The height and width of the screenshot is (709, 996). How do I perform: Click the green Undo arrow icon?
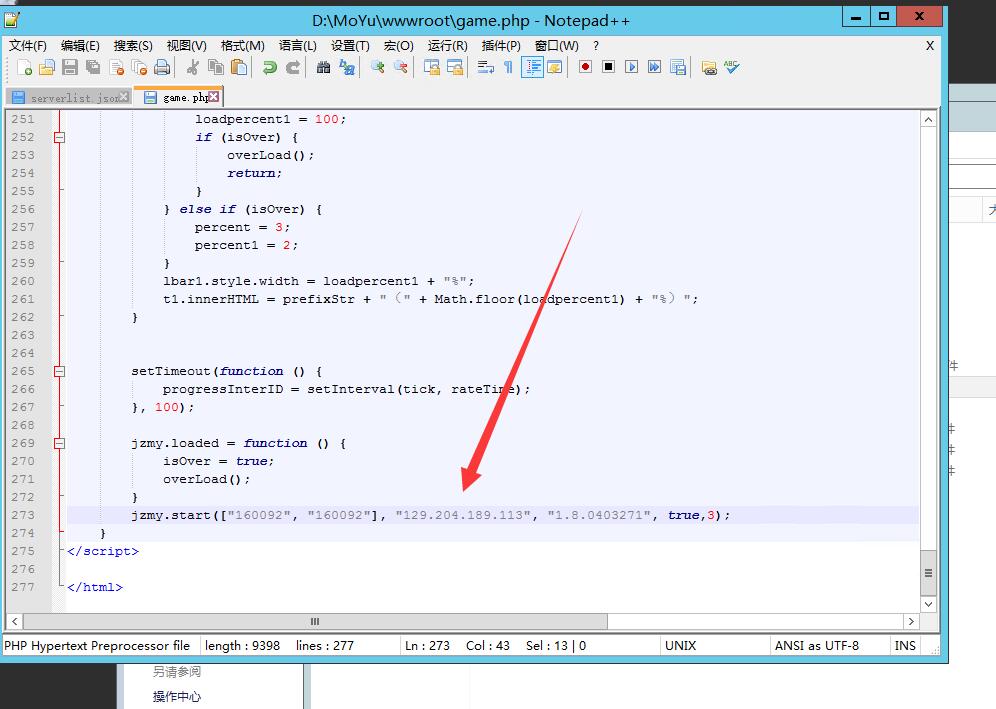coord(269,67)
